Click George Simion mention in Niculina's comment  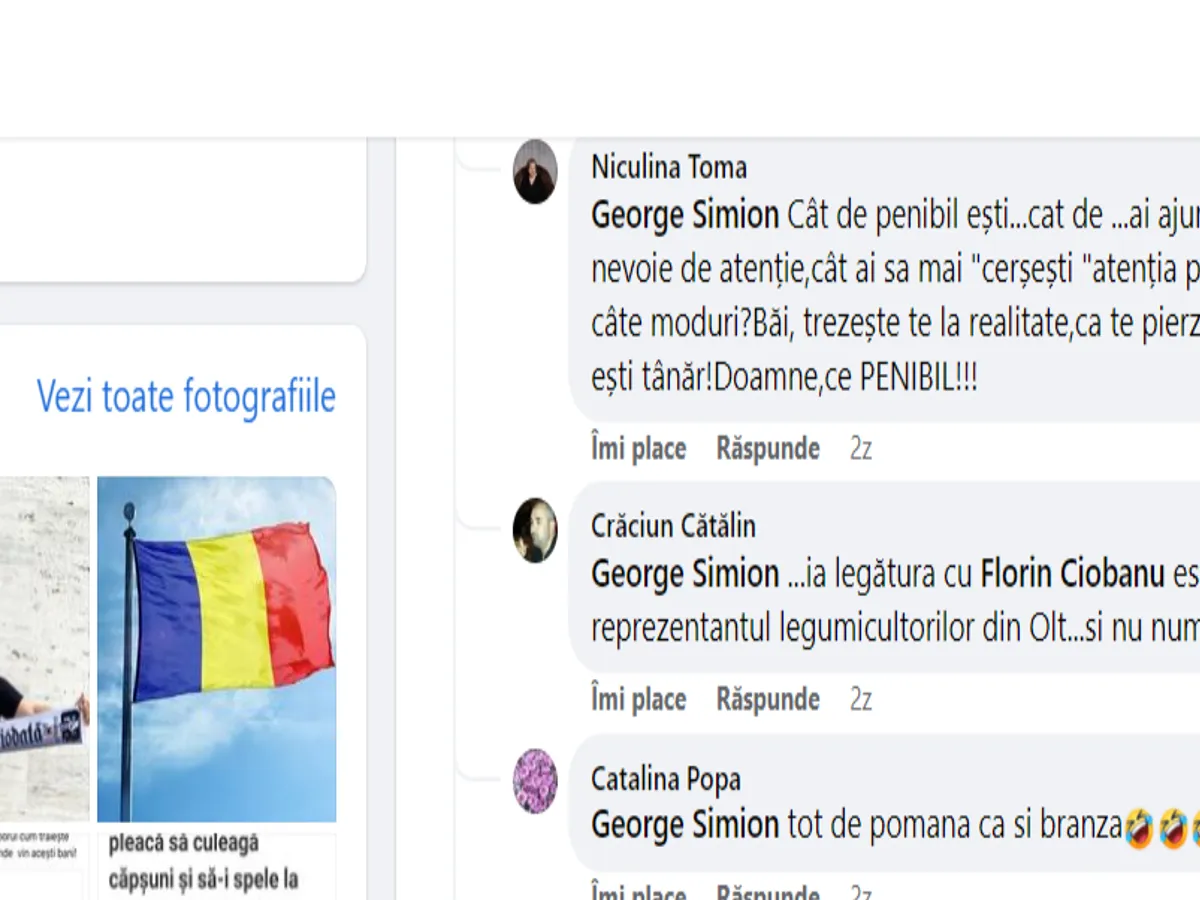point(685,215)
